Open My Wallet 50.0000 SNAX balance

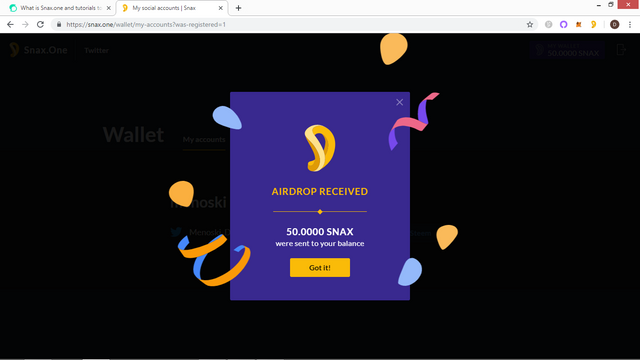point(567,50)
